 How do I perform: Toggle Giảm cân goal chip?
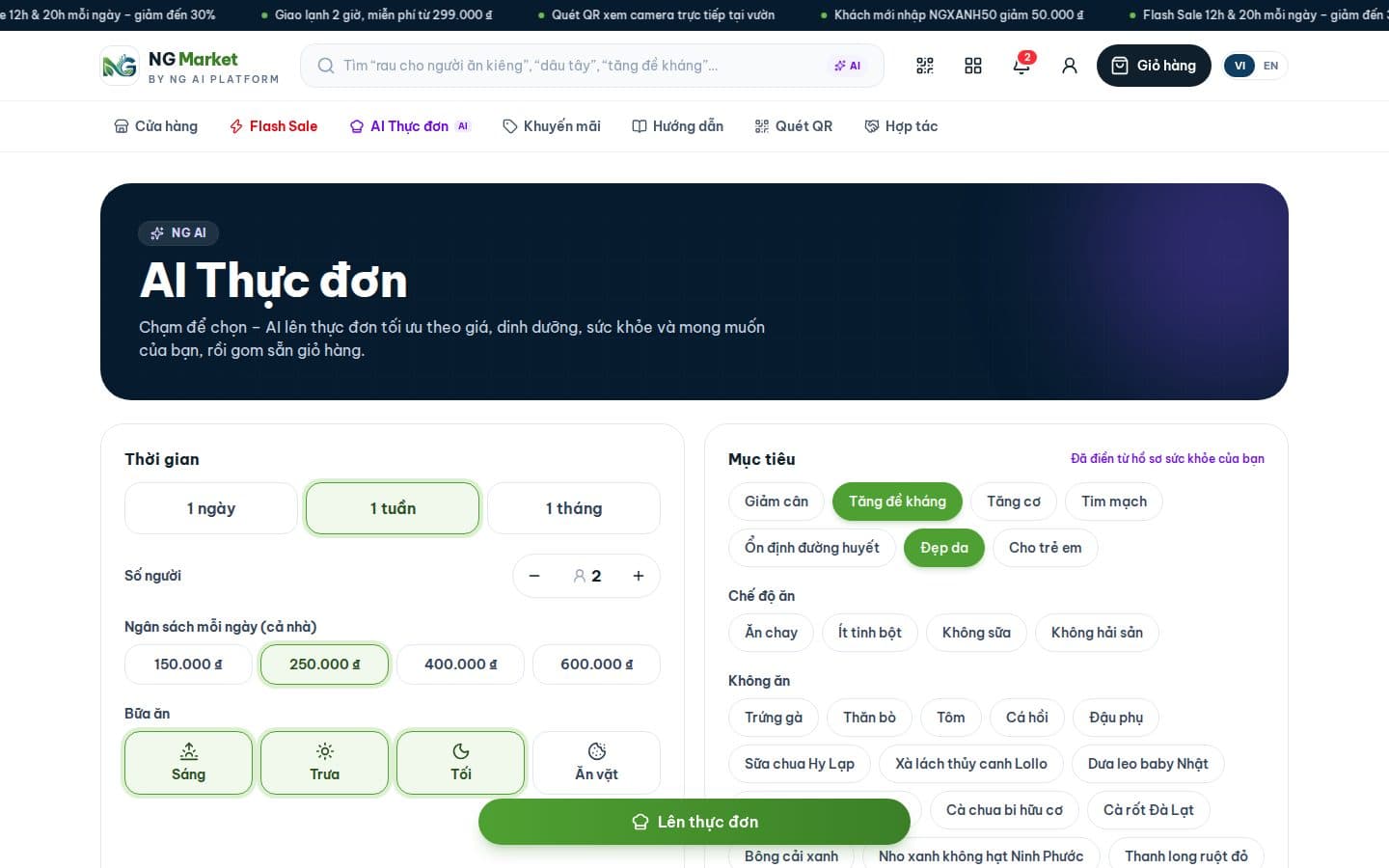776,502
